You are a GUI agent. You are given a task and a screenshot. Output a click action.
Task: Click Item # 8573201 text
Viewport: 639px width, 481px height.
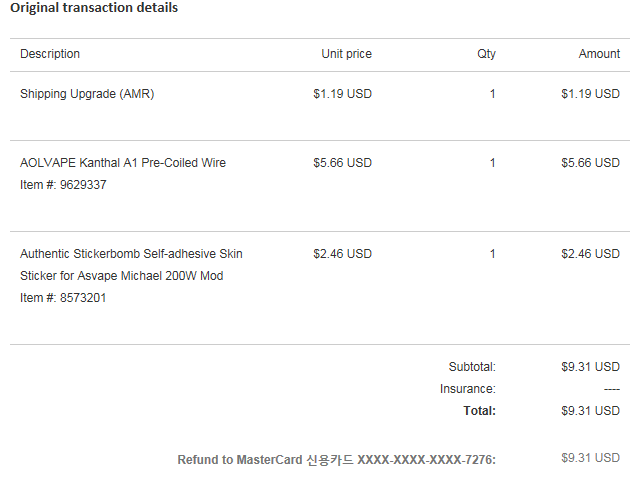pos(63,298)
